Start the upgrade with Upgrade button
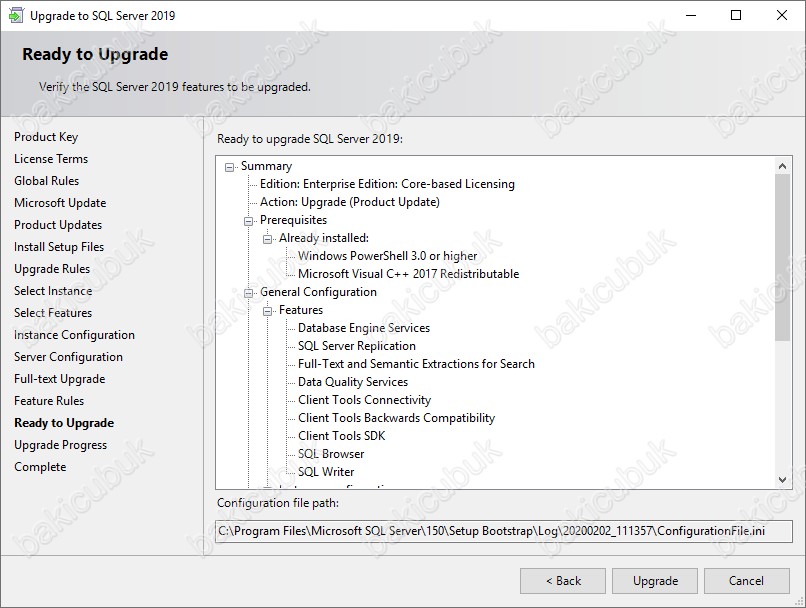The image size is (806, 608). click(x=655, y=581)
